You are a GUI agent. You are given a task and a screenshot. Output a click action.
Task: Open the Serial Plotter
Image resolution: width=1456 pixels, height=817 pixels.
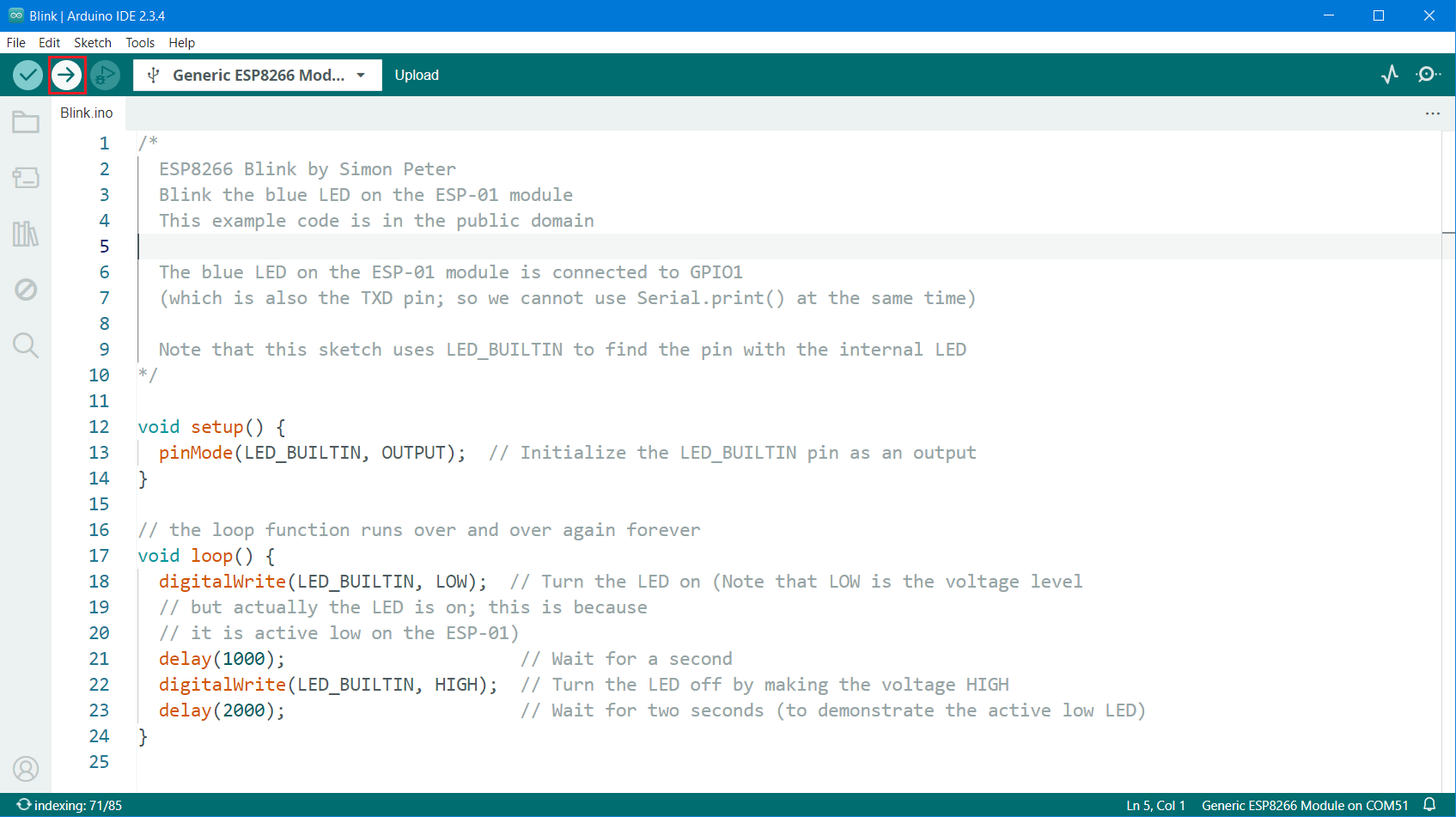[1390, 75]
